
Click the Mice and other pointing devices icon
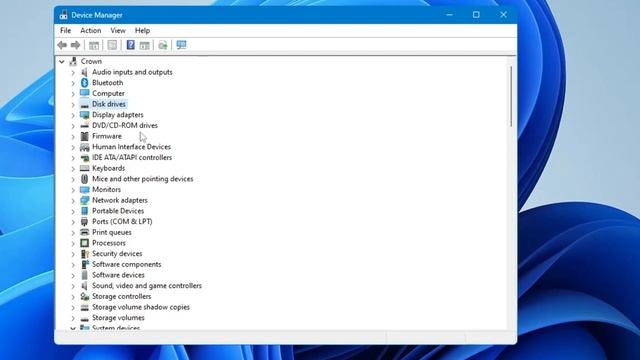[84, 179]
